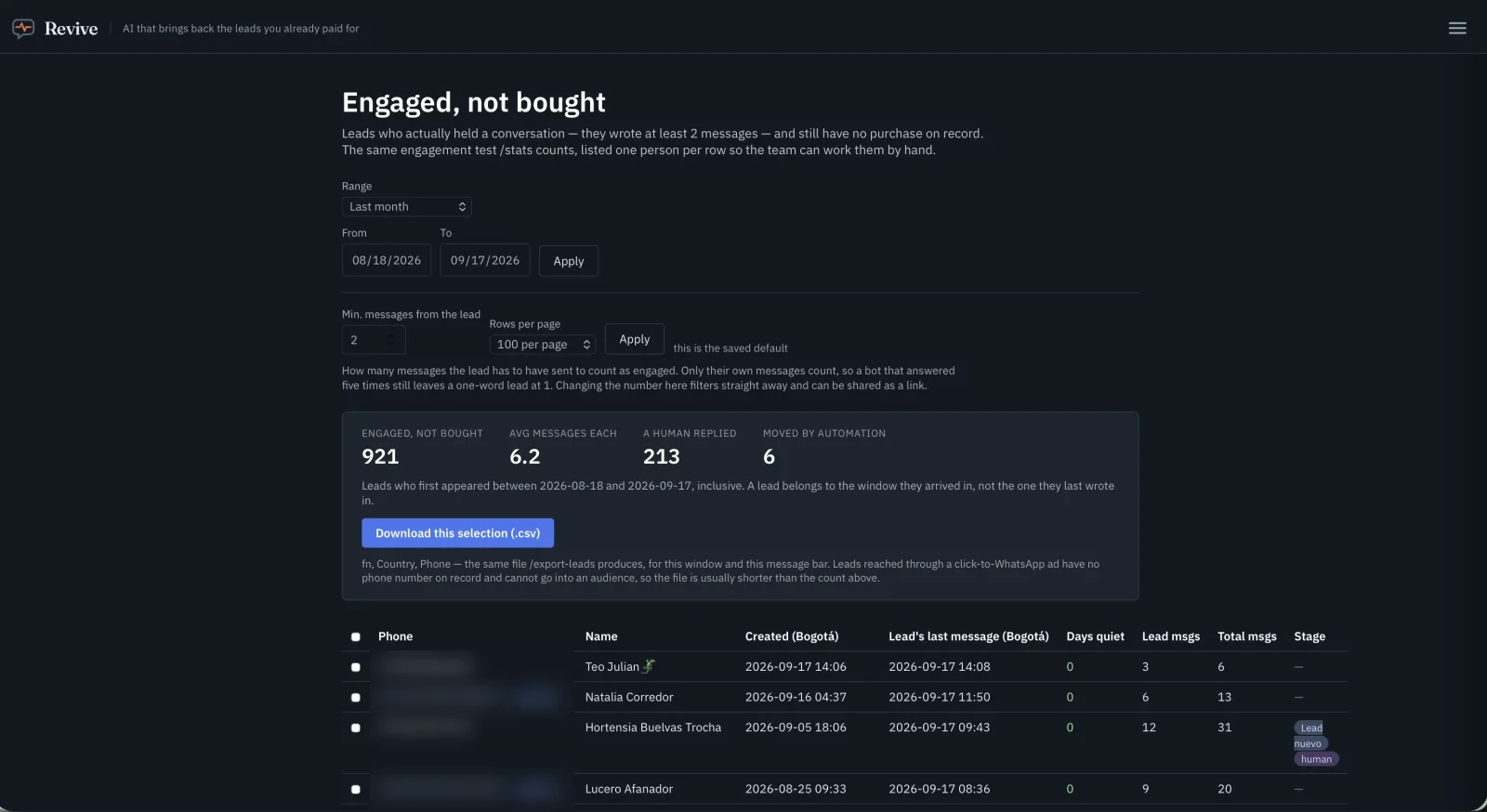Click the name 'Natalia Corredor'
Viewport: 1487px width, 812px height.
[x=629, y=697]
